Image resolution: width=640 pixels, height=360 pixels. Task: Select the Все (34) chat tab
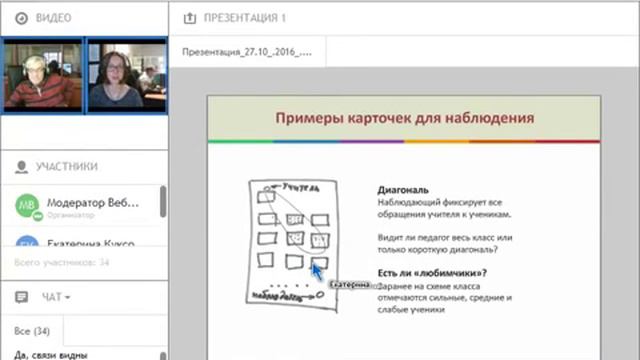coord(32,331)
